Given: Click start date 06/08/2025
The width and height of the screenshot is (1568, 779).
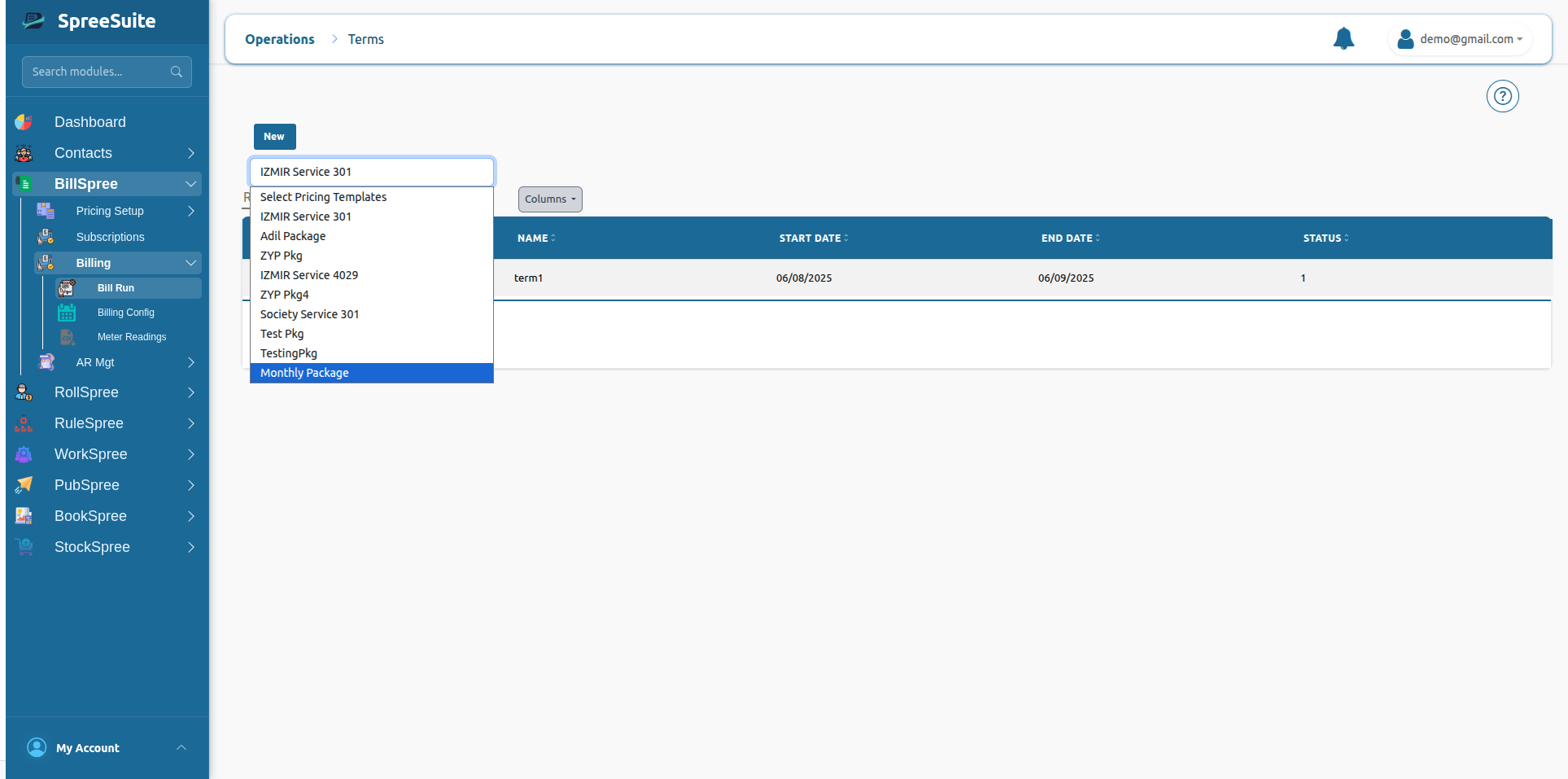Looking at the screenshot, I should click(x=804, y=278).
